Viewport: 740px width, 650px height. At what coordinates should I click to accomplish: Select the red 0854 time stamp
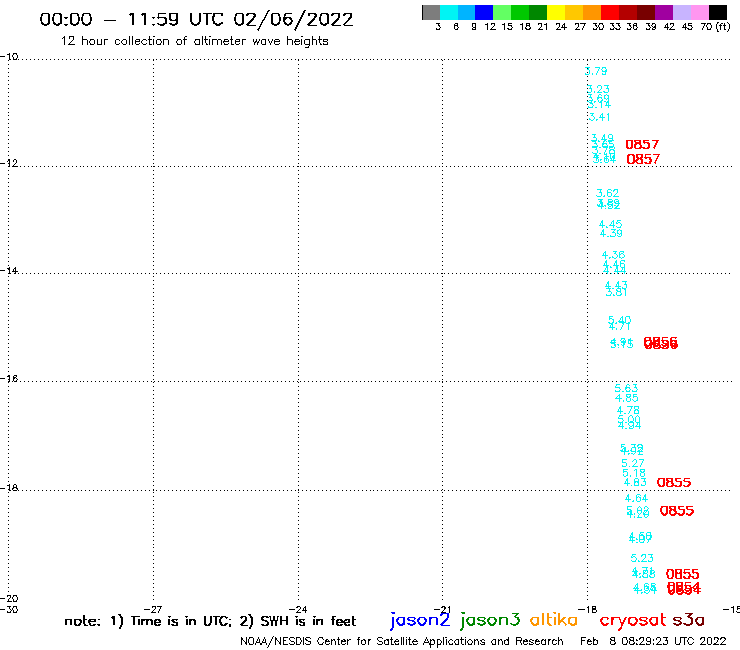point(684,589)
